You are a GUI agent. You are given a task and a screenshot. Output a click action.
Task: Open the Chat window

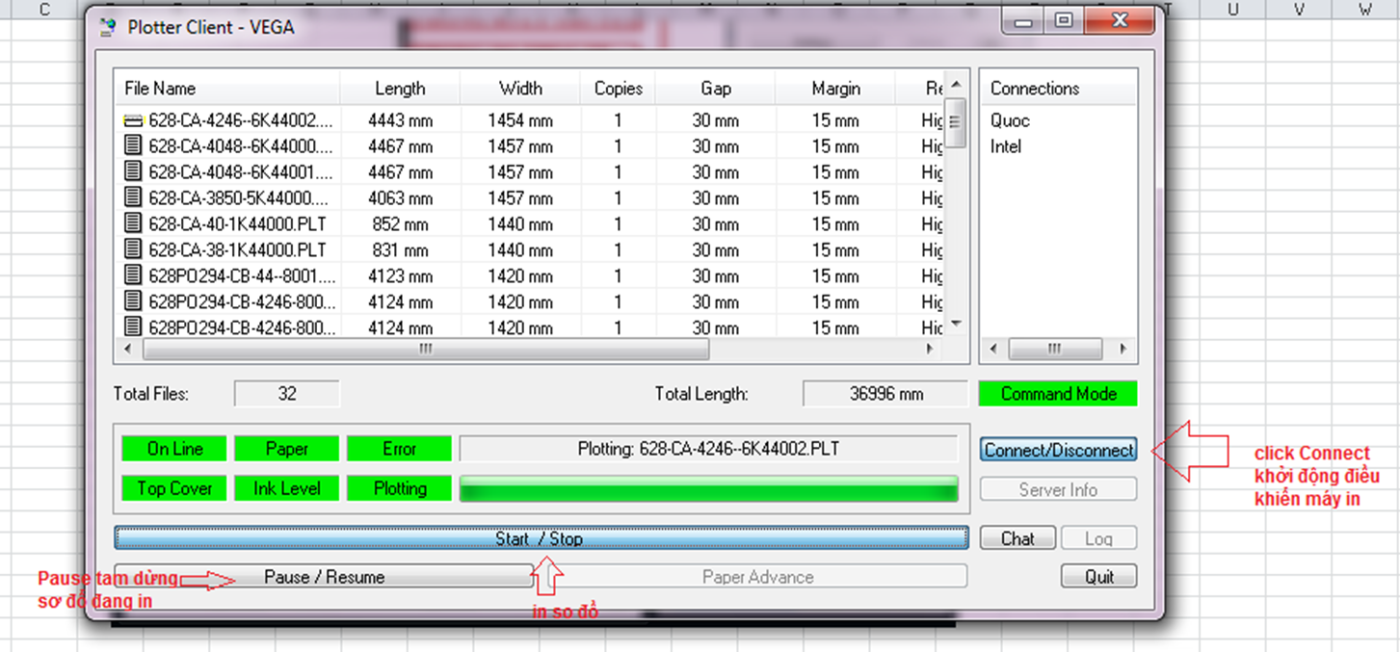[1018, 539]
